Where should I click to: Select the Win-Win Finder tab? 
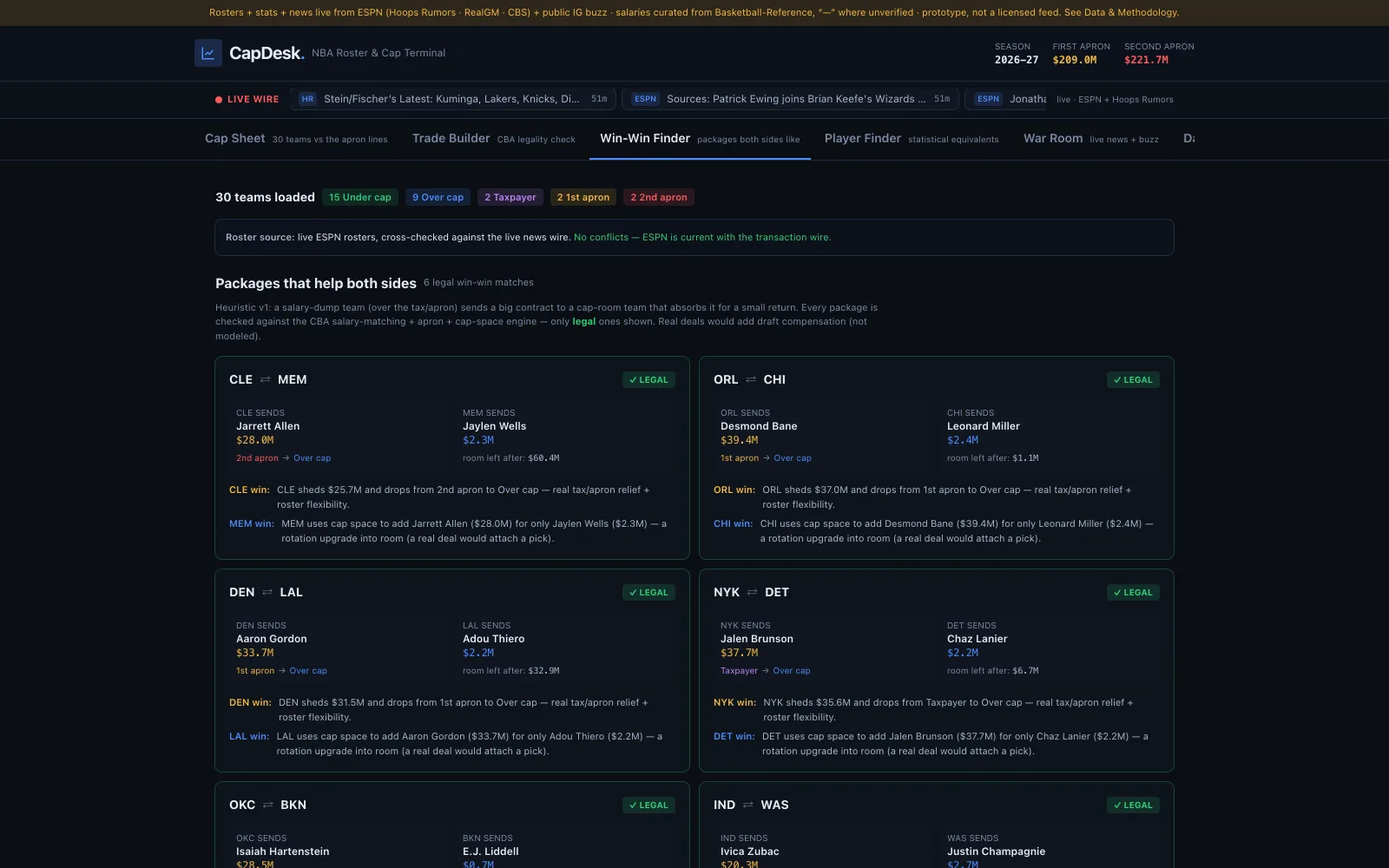click(x=700, y=139)
